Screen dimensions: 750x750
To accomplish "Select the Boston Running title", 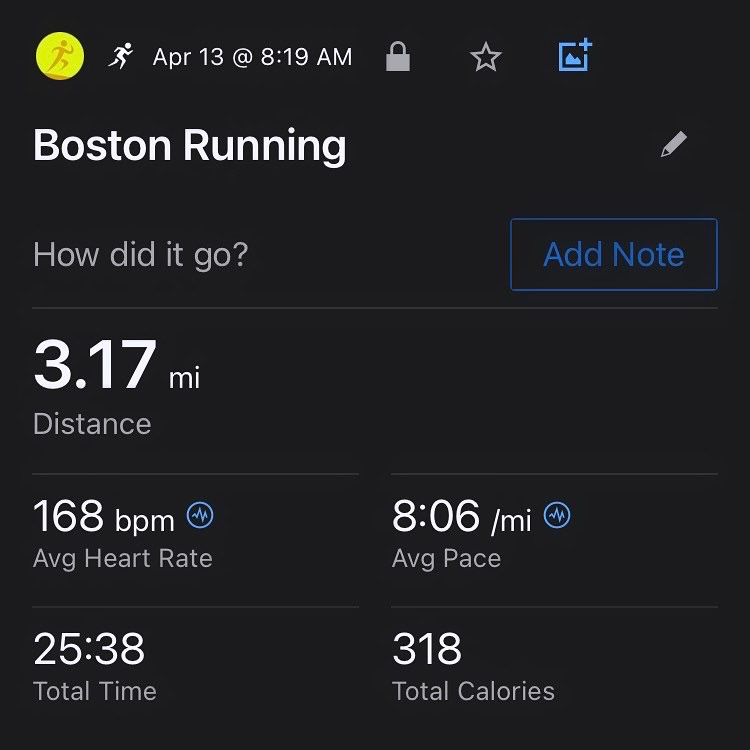I will click(x=190, y=146).
